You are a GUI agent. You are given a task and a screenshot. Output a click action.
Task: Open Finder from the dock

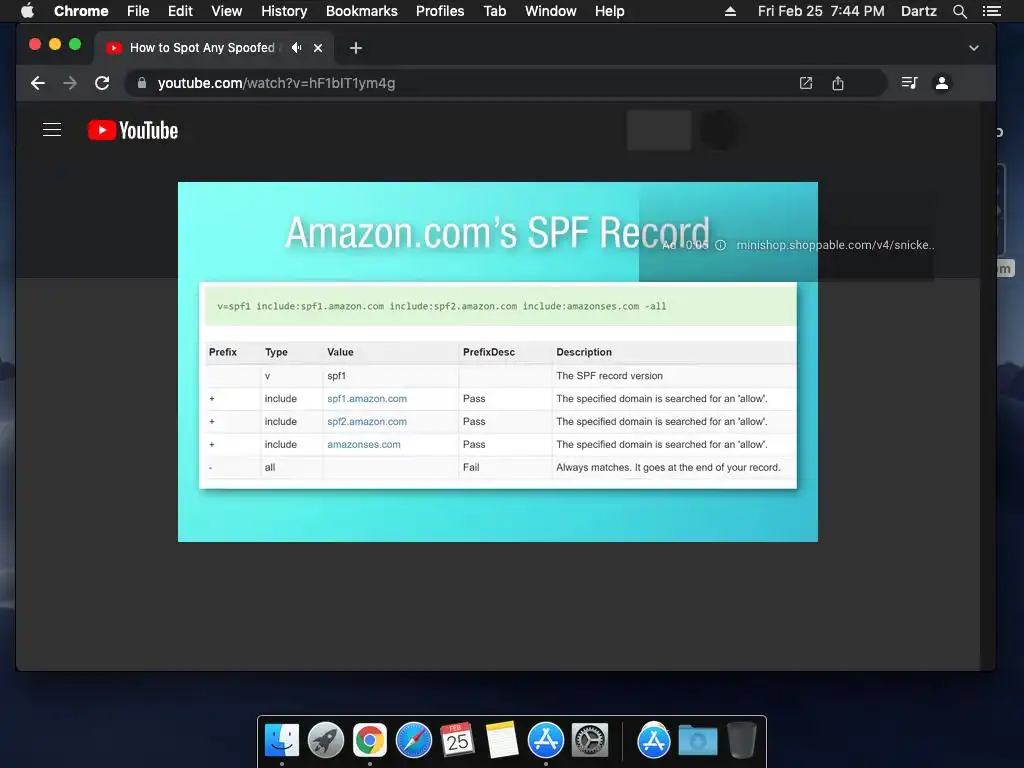tap(281, 741)
